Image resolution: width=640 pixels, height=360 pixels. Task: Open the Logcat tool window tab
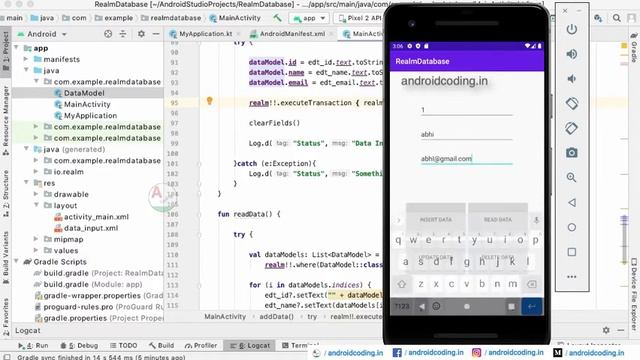250,345
